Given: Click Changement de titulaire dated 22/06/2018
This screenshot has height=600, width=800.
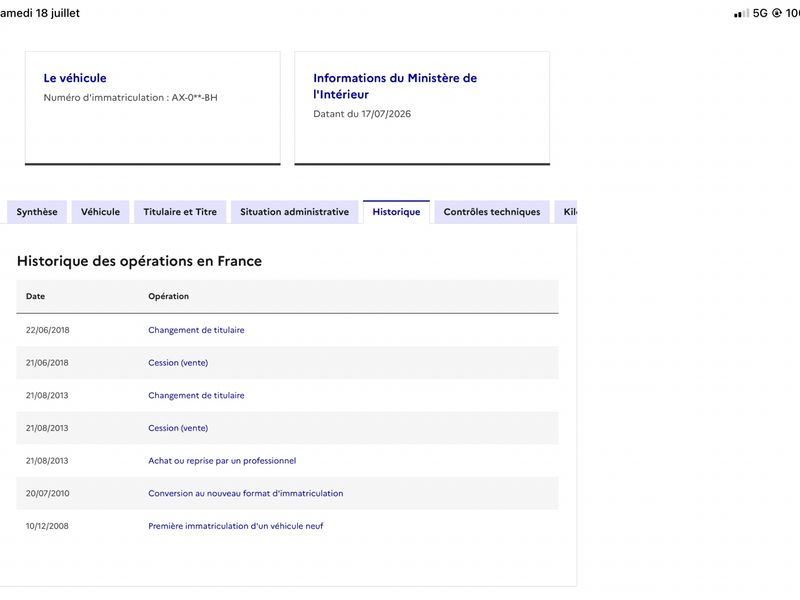Looking at the screenshot, I should click(196, 330).
